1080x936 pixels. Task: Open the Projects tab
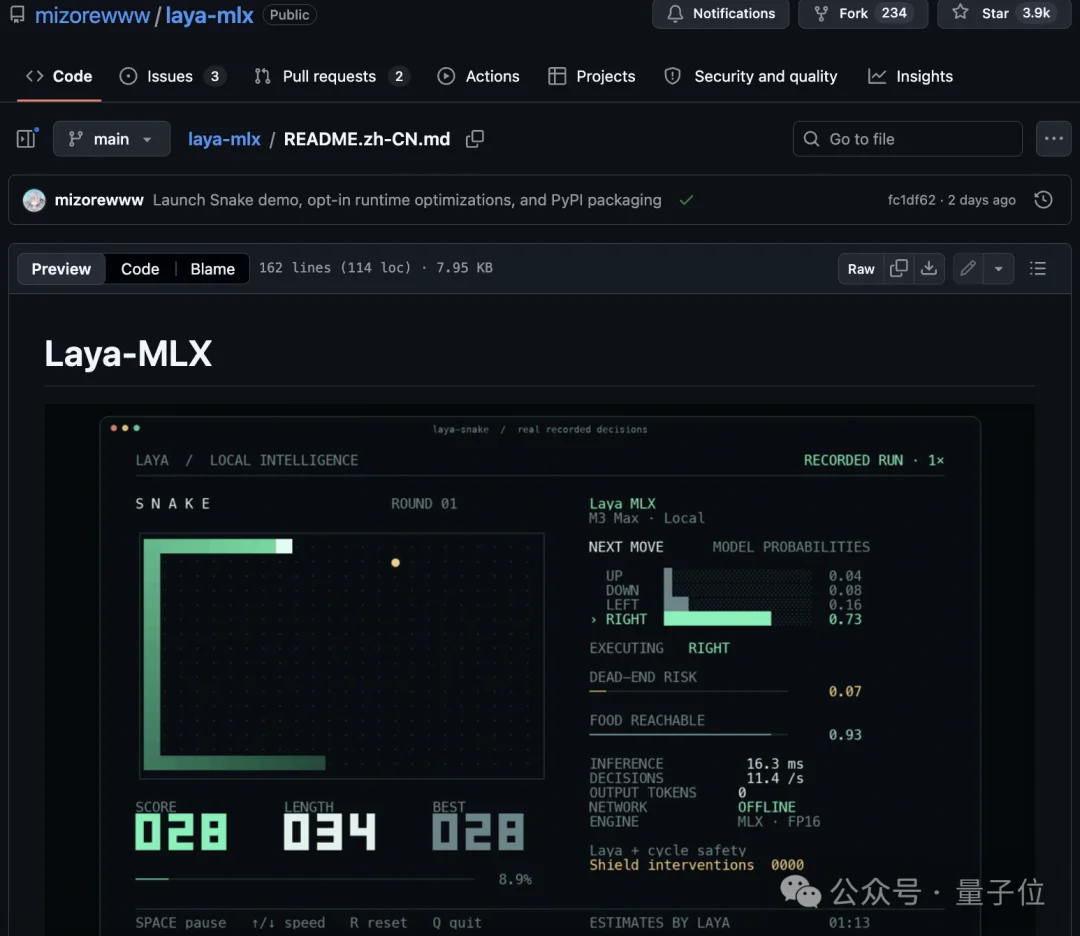tap(592, 76)
